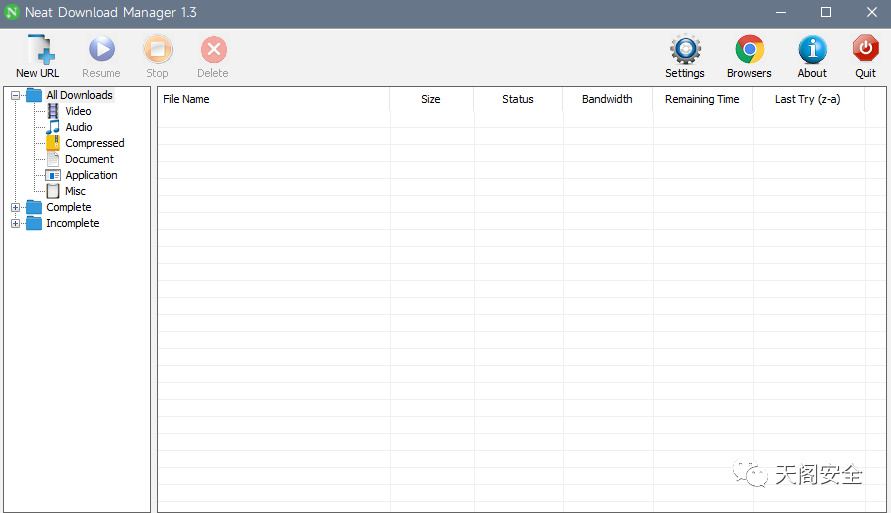Select the Document category label
Screen dimensions: 891x513
[x=89, y=159]
